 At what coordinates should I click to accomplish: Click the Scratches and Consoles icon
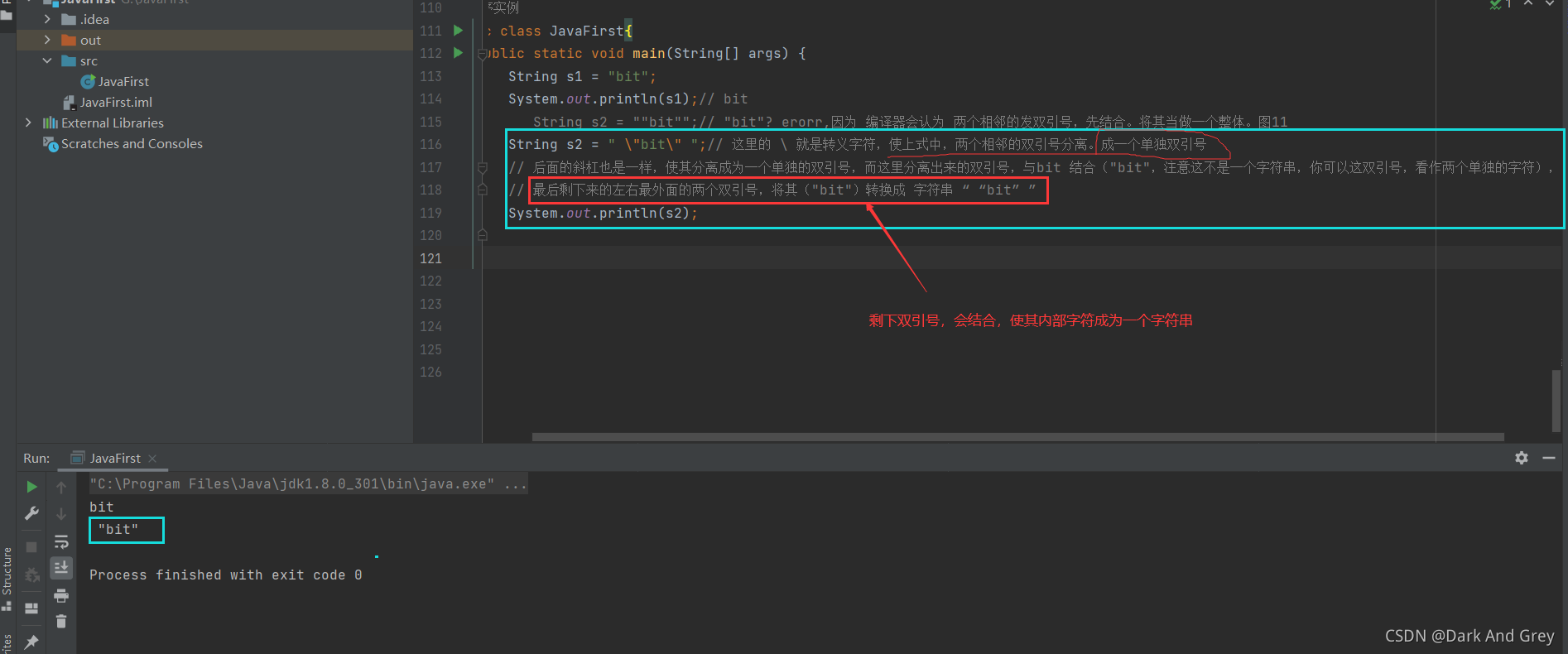point(50,144)
